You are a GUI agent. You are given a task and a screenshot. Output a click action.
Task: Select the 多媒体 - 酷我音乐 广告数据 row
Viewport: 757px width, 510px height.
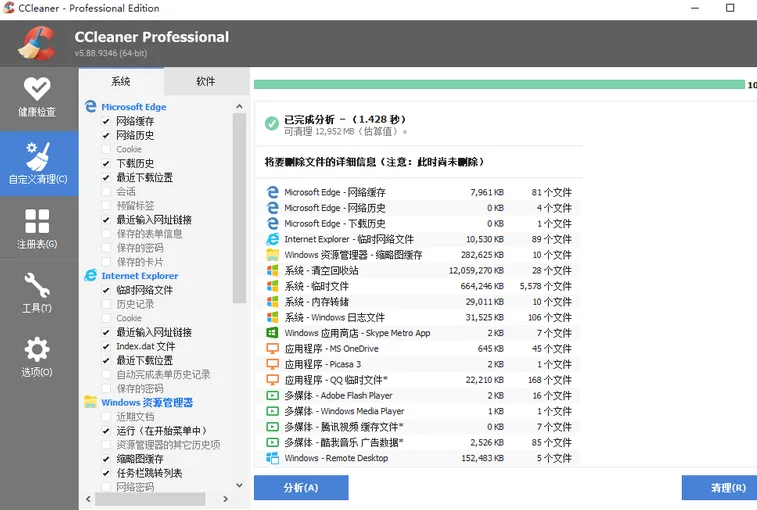click(x=419, y=442)
